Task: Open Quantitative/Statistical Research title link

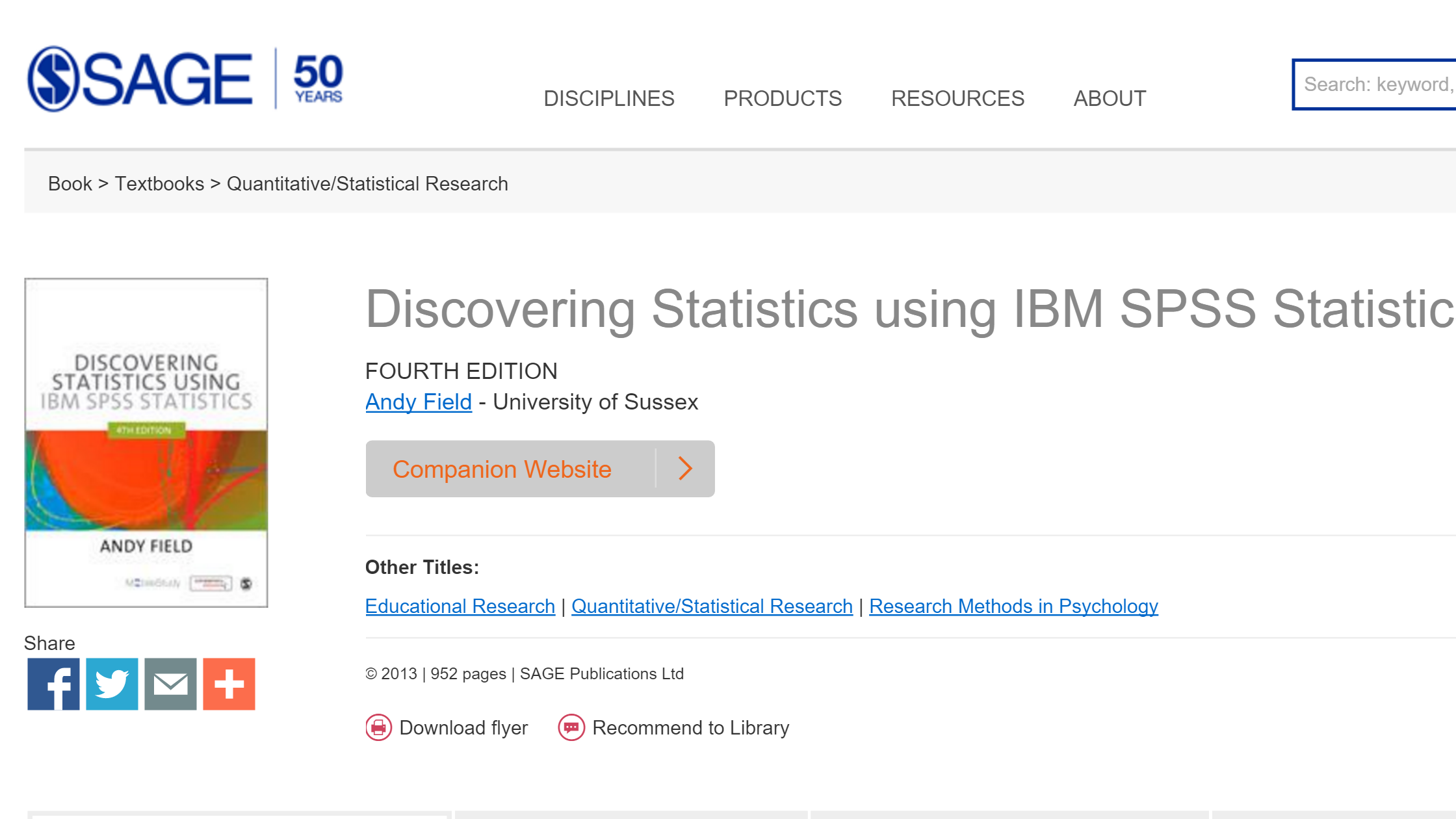Action: (x=712, y=606)
